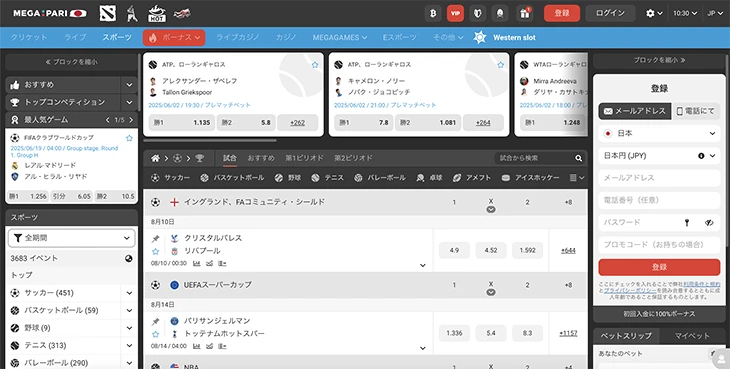Open +264 more markets link
The width and height of the screenshot is (730, 369).
(484, 123)
